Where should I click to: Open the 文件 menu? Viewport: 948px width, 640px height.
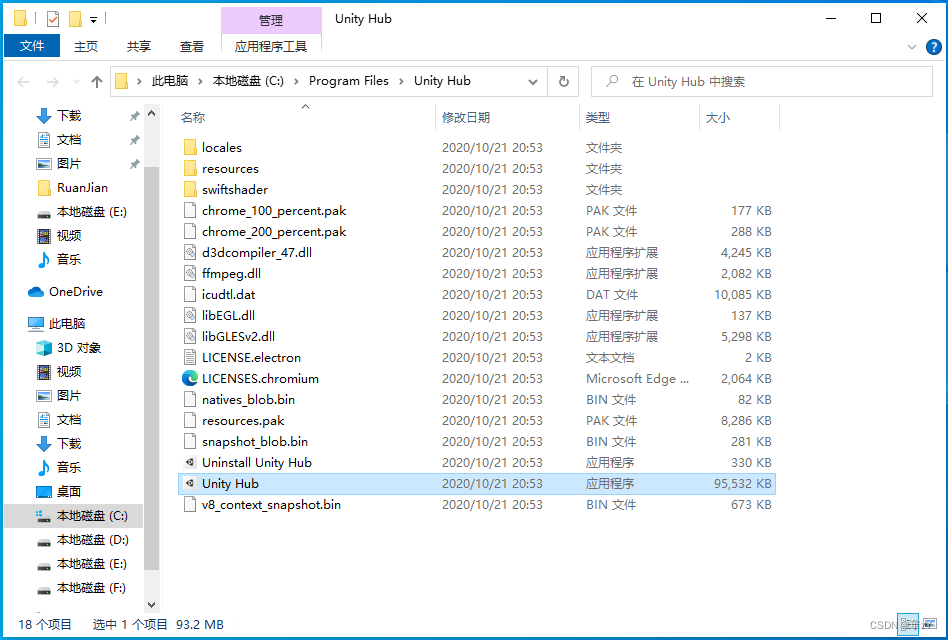32,46
